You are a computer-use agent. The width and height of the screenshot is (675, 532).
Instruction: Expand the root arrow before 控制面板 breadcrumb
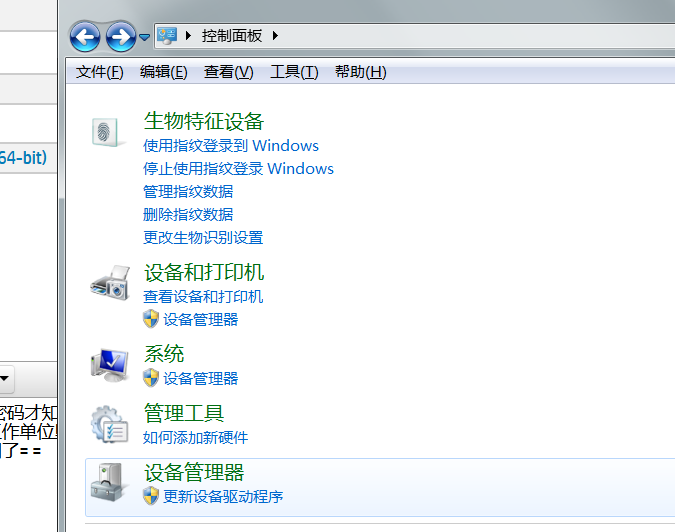tap(188, 36)
